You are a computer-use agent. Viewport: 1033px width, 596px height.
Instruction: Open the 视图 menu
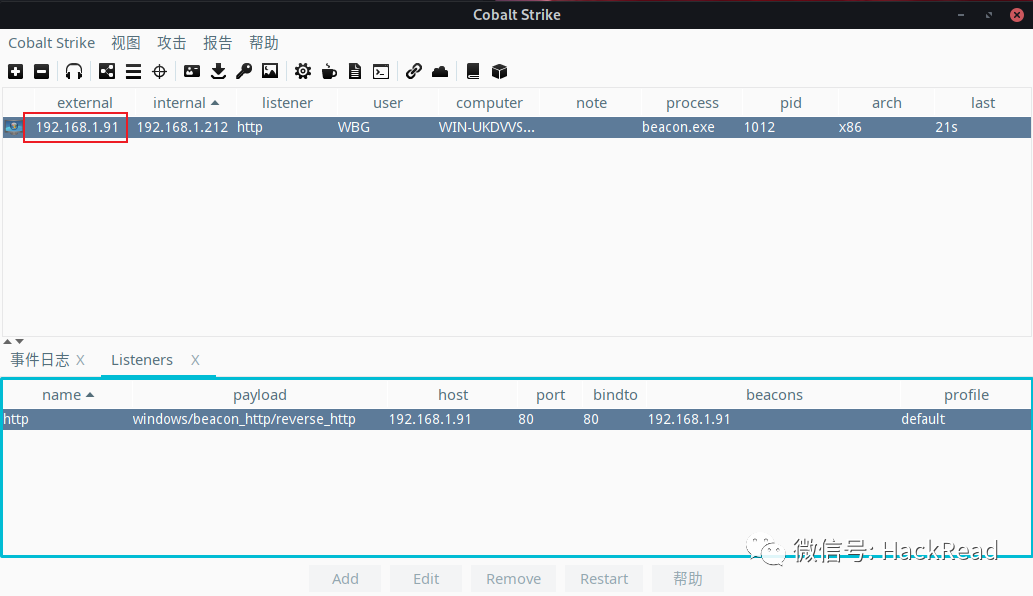click(x=126, y=43)
